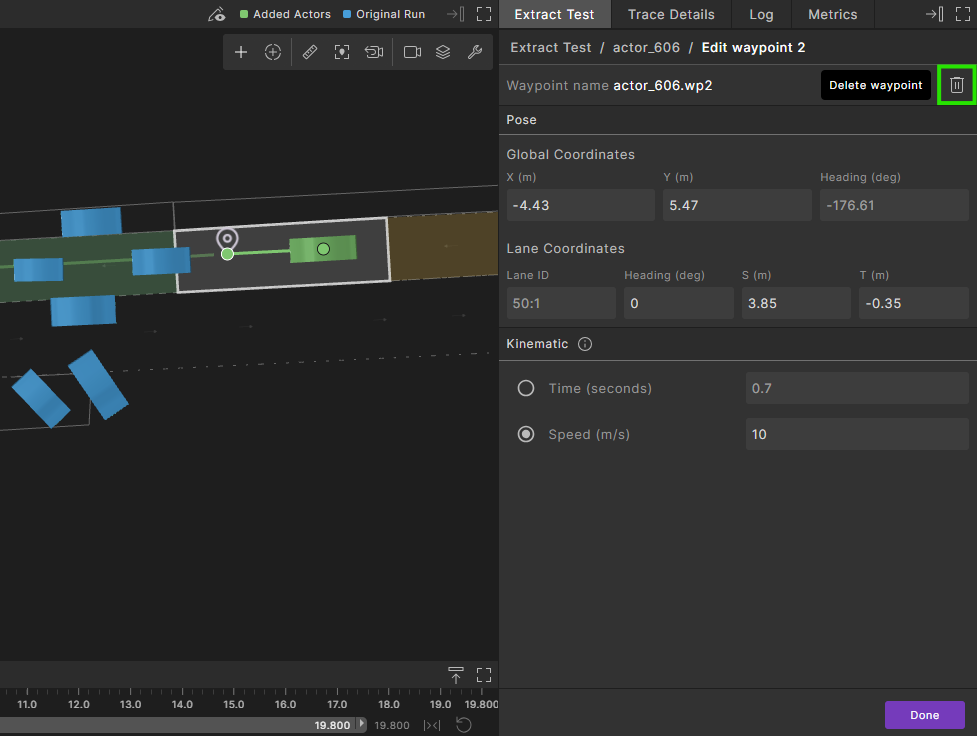Collapse the right panel with arrow icon
The width and height of the screenshot is (977, 736).
tap(934, 14)
